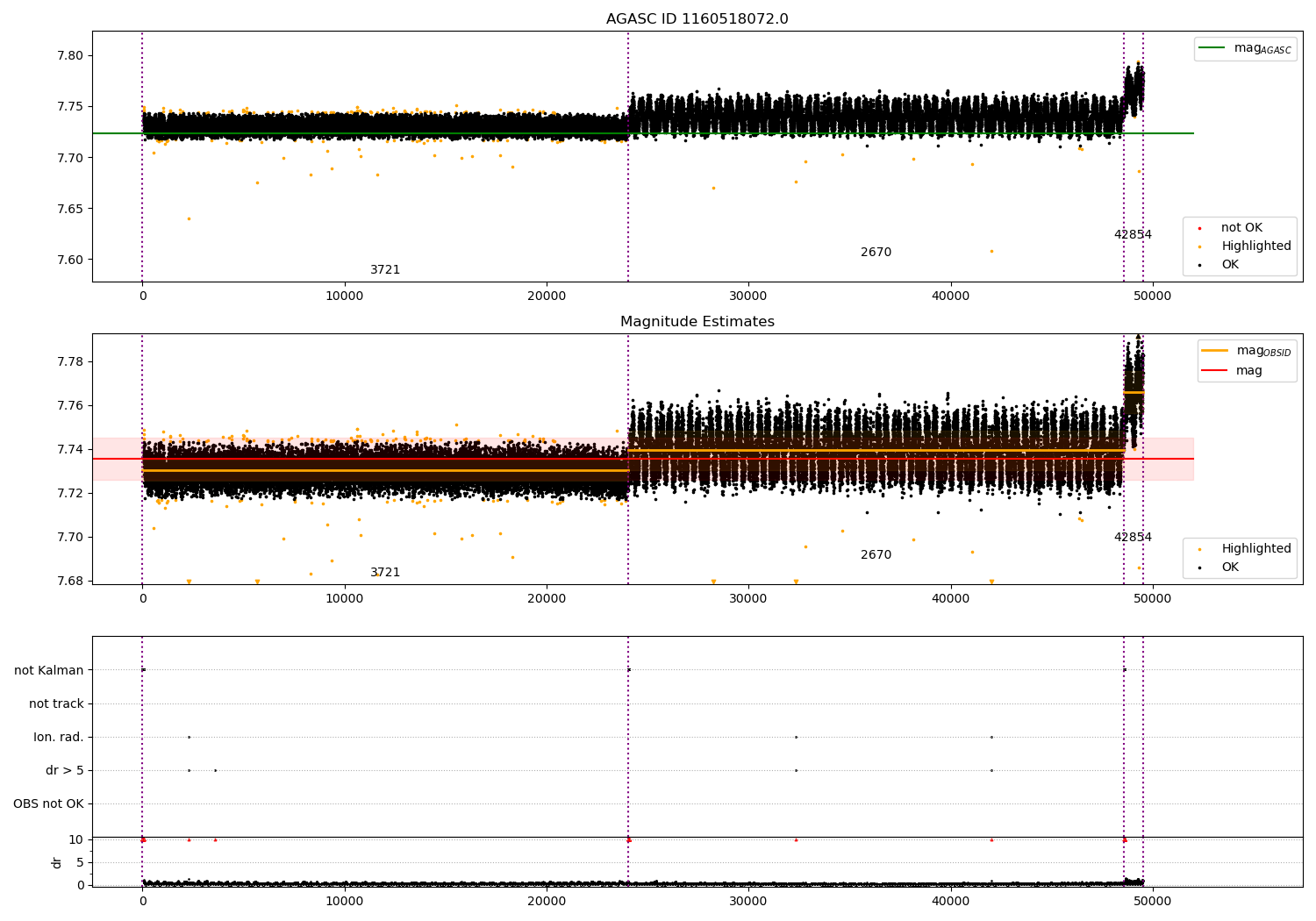Click the 42854 annotation in the middle plot

(x=1133, y=538)
